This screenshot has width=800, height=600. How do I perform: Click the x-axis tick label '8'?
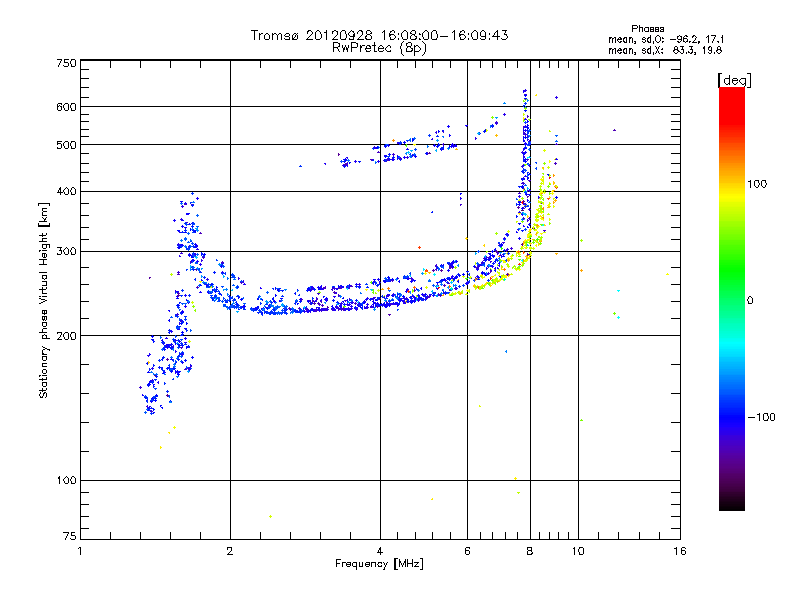click(530, 551)
